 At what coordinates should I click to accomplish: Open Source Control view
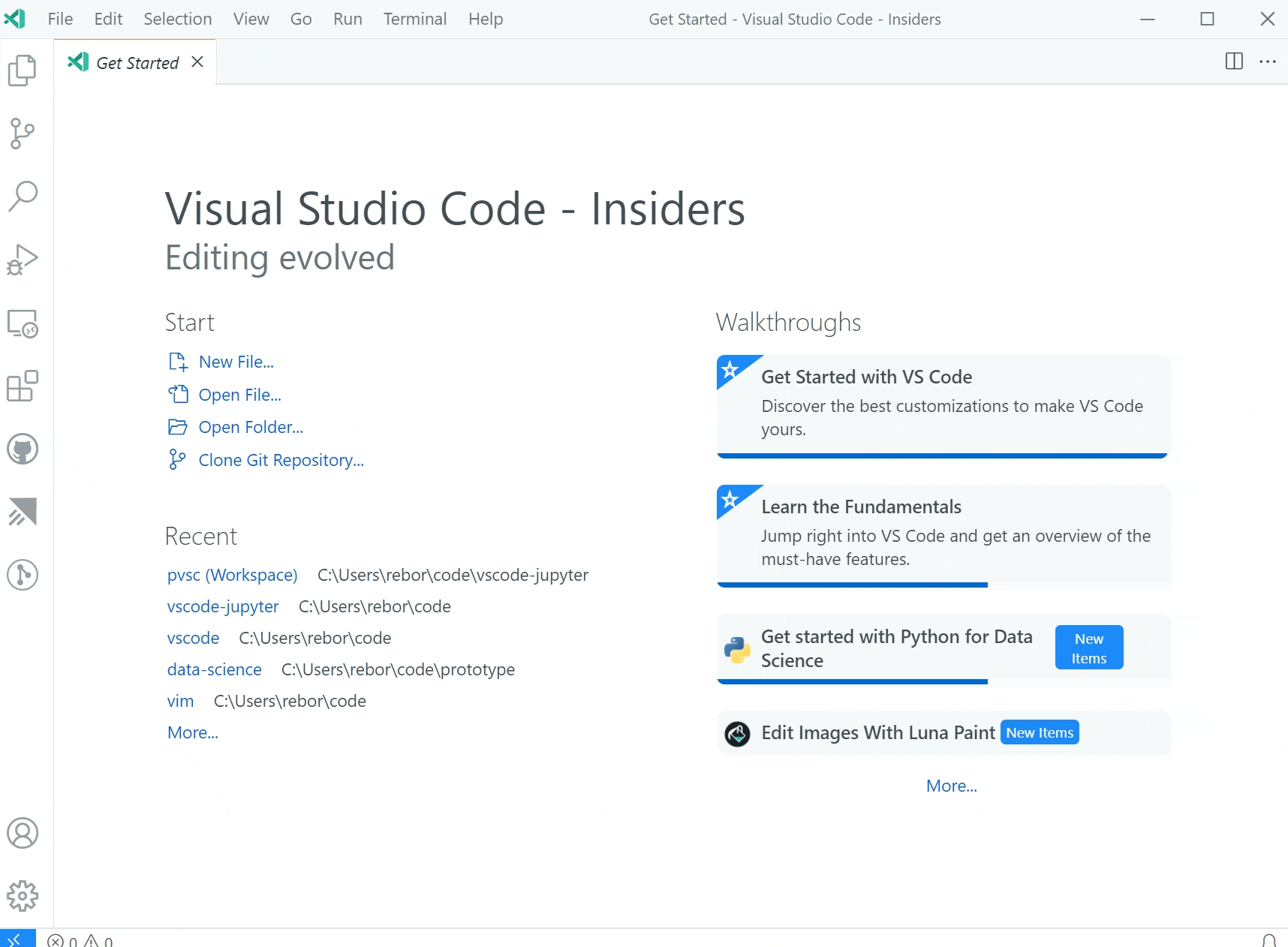click(23, 134)
